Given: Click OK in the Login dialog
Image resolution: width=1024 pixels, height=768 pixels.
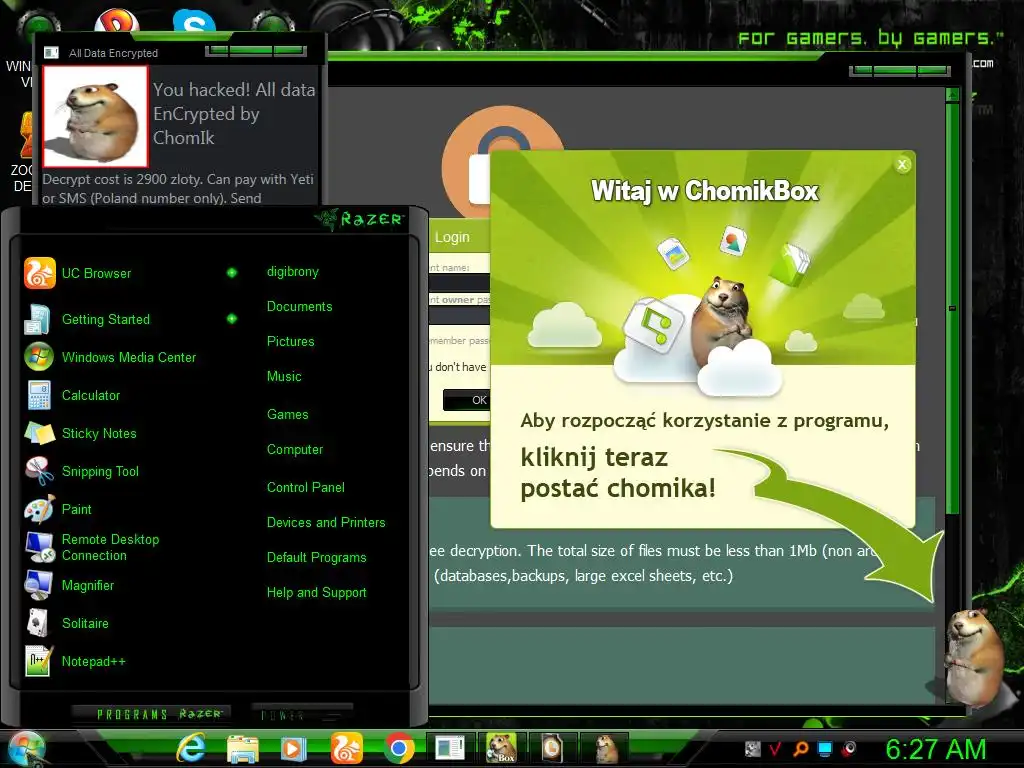Looking at the screenshot, I should pyautogui.click(x=468, y=400).
